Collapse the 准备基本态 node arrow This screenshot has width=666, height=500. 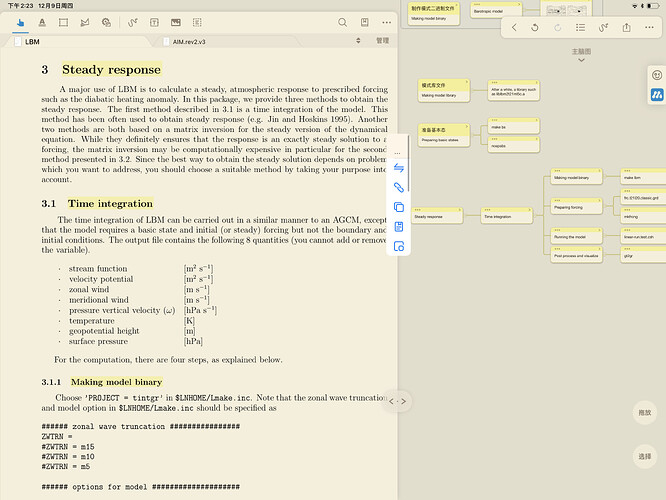(x=466, y=126)
